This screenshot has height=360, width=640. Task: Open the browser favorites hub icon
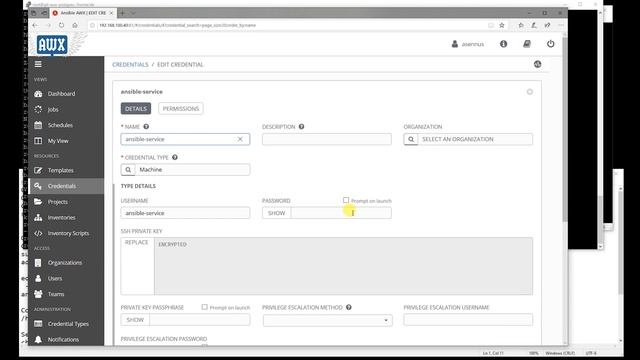point(521,25)
